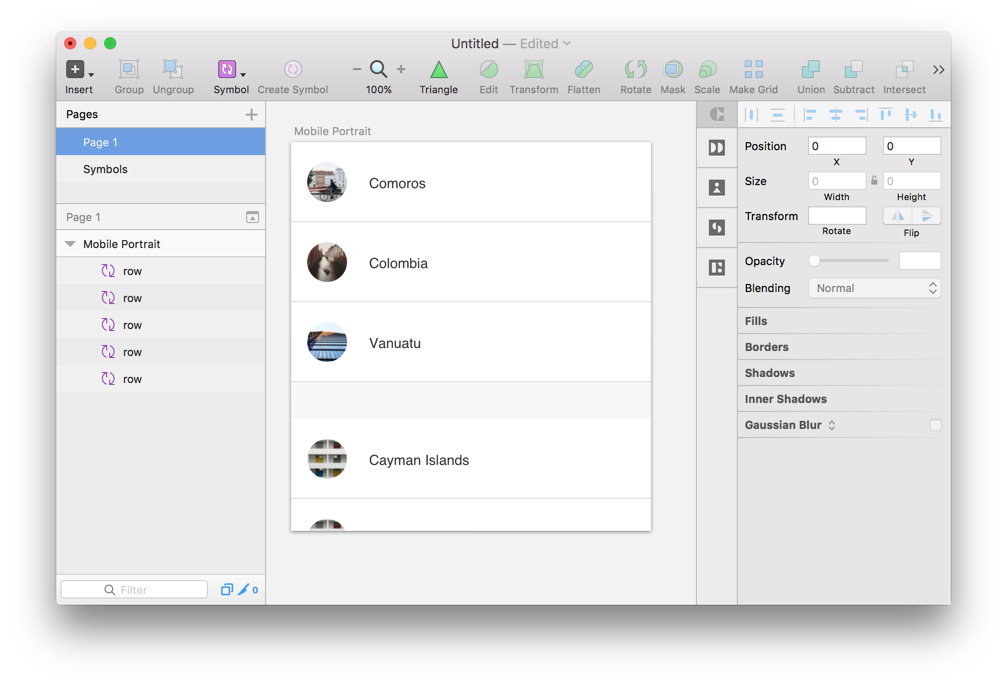
Task: Align layers to top edge
Action: click(x=886, y=114)
